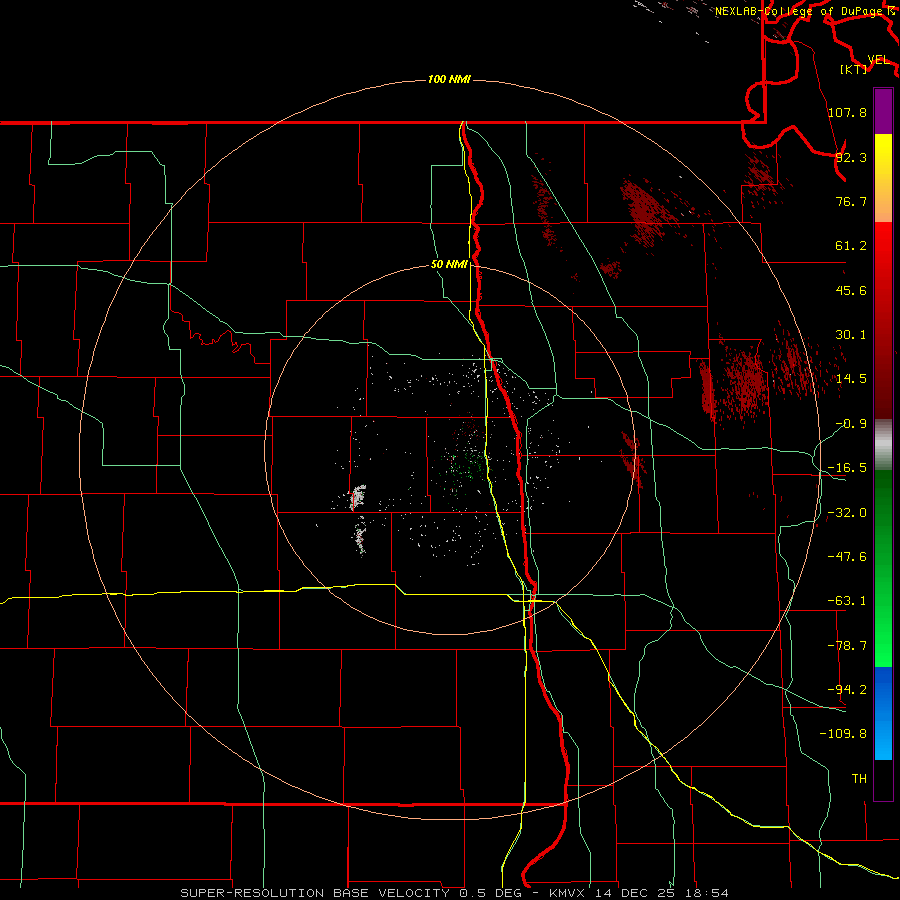This screenshot has width=900, height=900.
Task: Click the 30.1 legend value
Action: pyautogui.click(x=851, y=335)
